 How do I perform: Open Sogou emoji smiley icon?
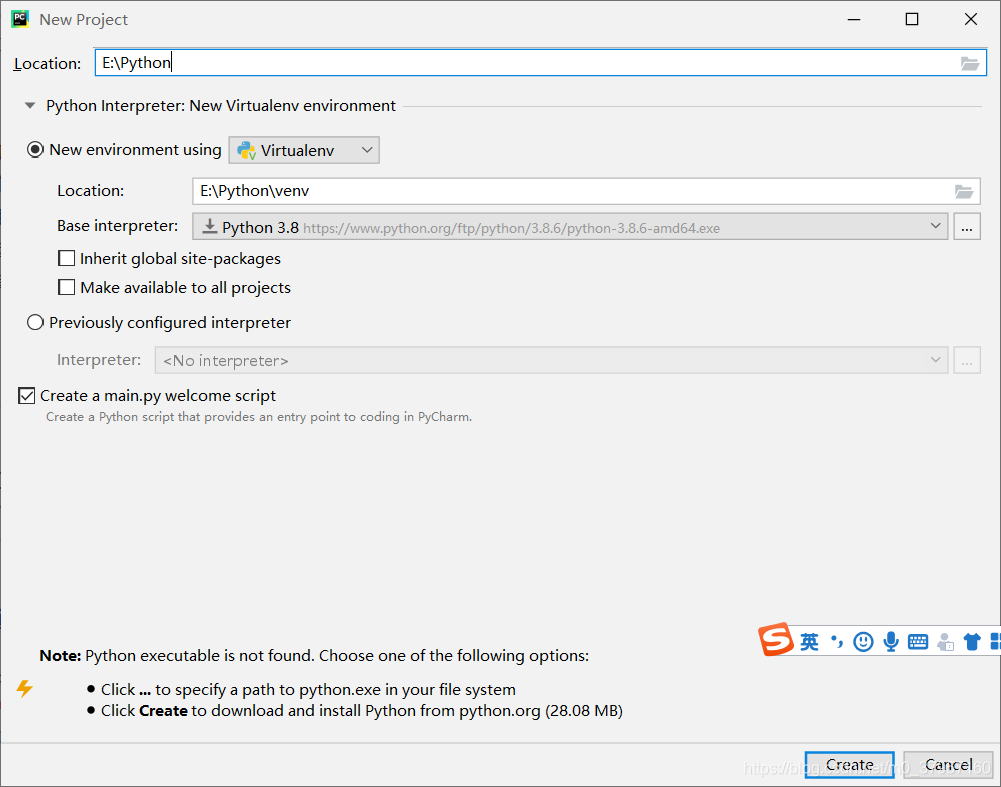[x=863, y=641]
